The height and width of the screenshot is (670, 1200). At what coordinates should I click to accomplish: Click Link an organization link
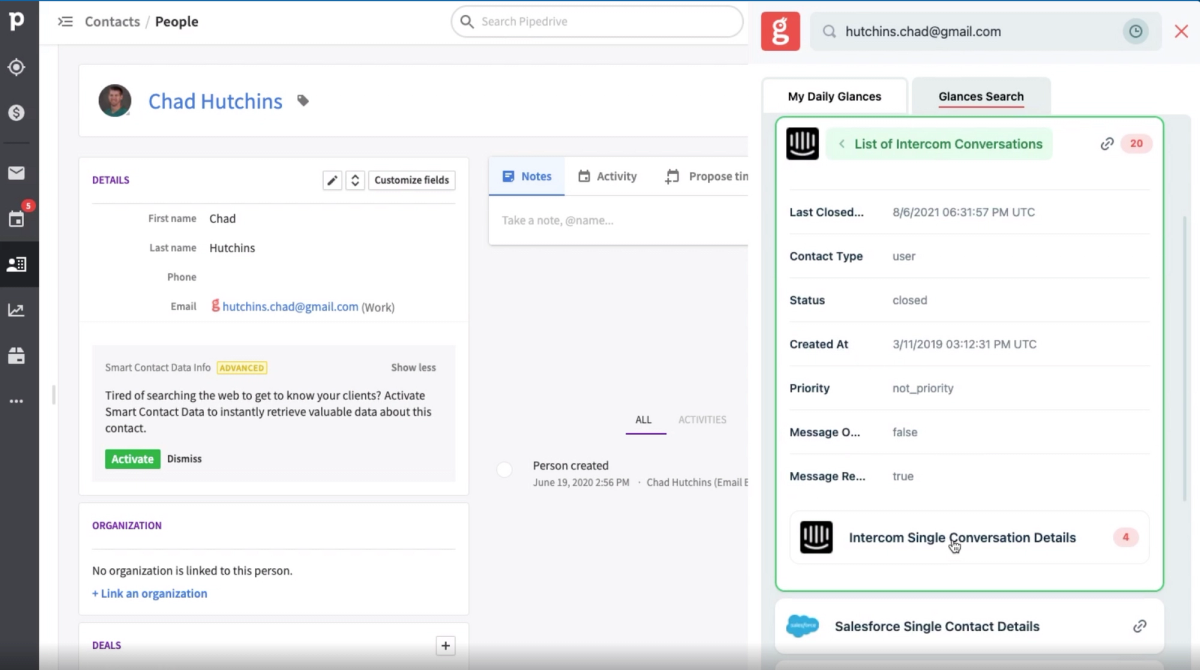tap(150, 593)
